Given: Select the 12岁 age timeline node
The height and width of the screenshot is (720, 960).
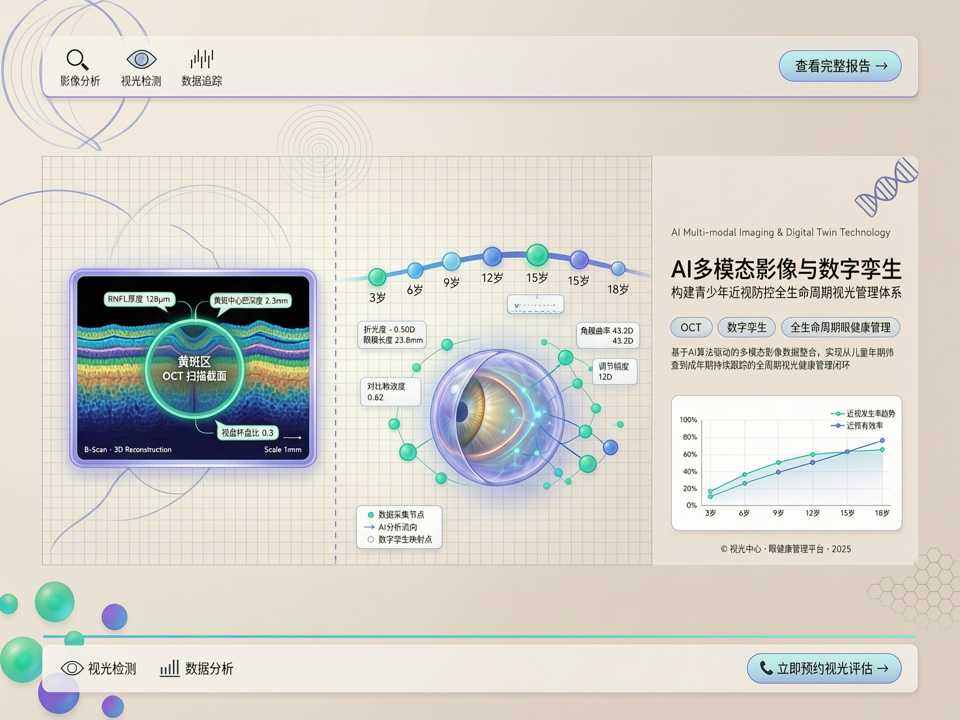Looking at the screenshot, I should click(x=492, y=257).
